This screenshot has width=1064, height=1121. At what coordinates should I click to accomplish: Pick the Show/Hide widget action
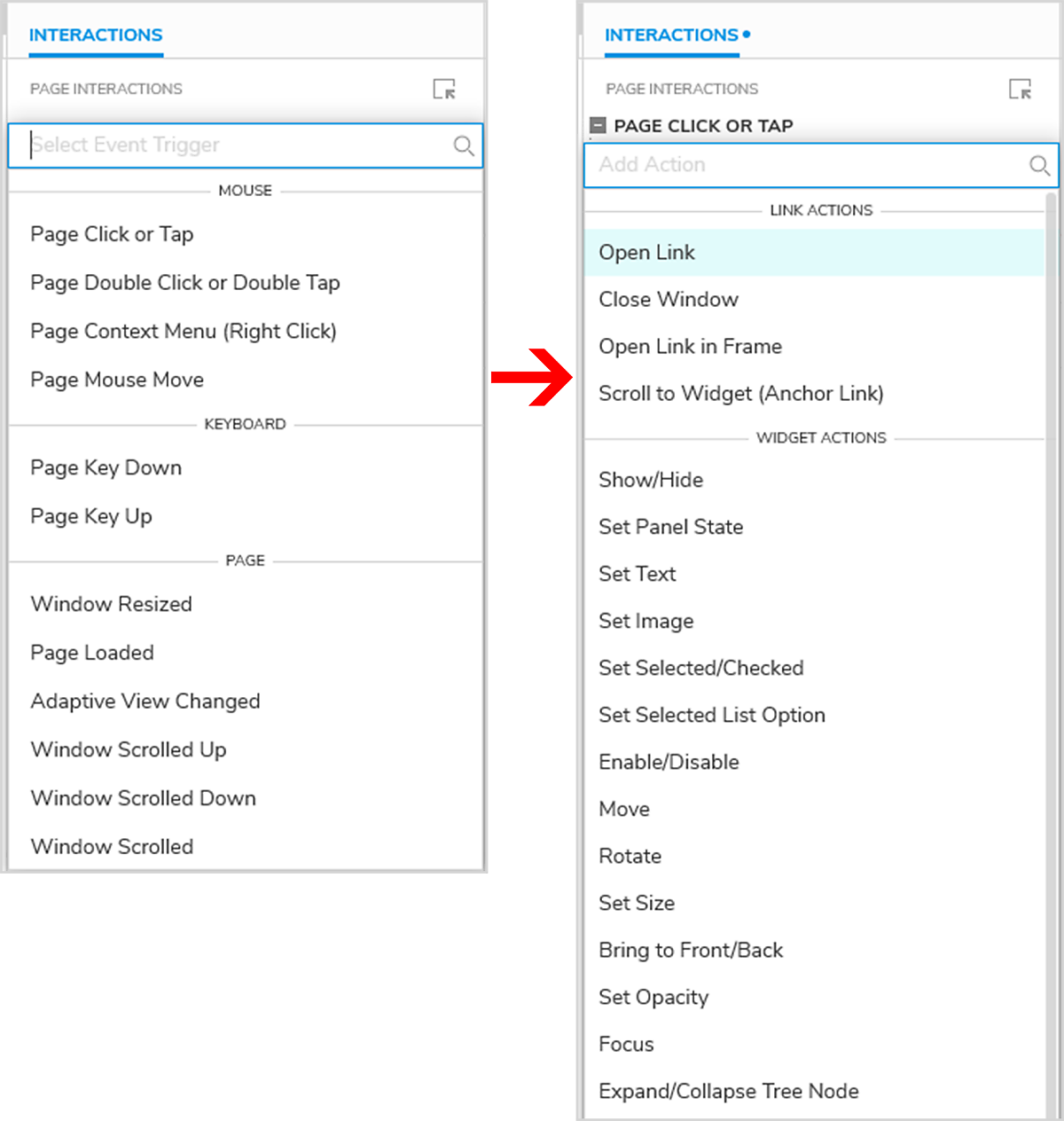(x=650, y=480)
